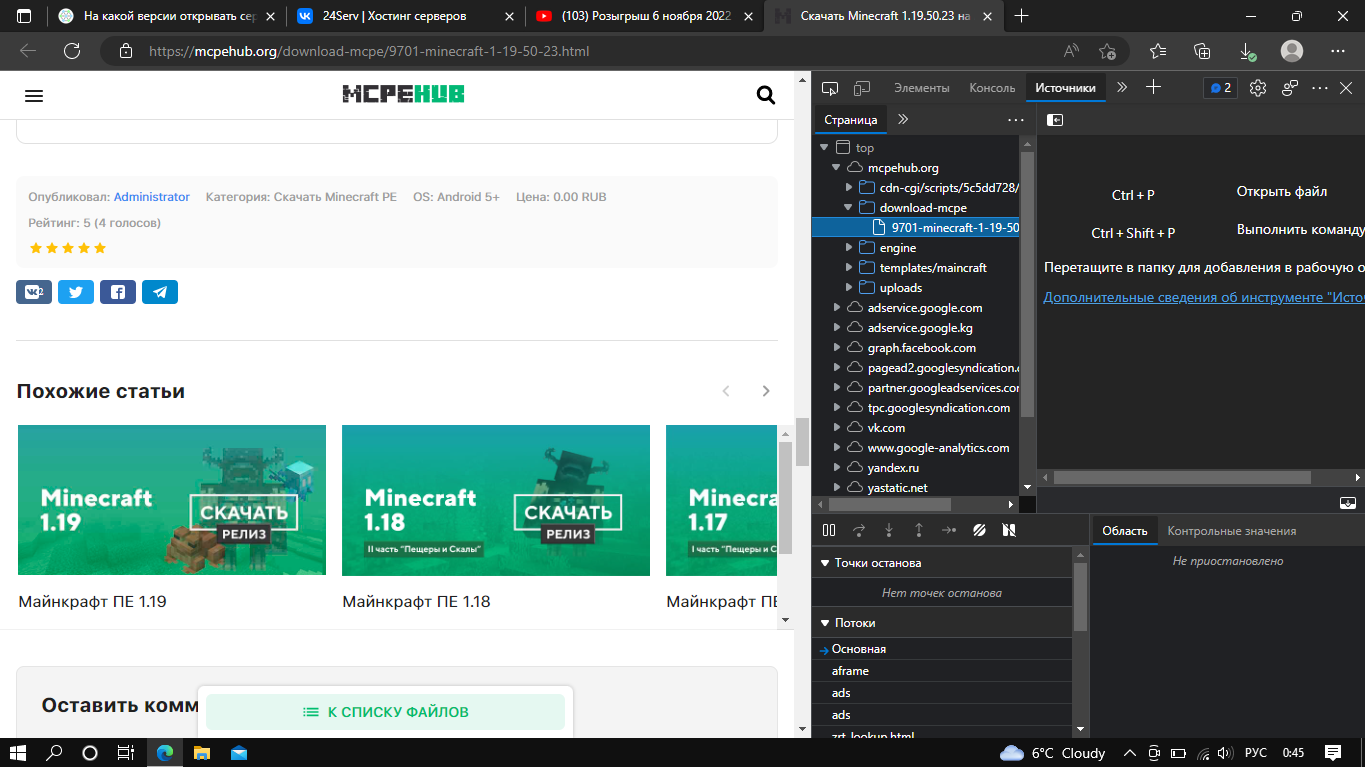
Task: Refresh the page in Edge
Action: pos(72,51)
